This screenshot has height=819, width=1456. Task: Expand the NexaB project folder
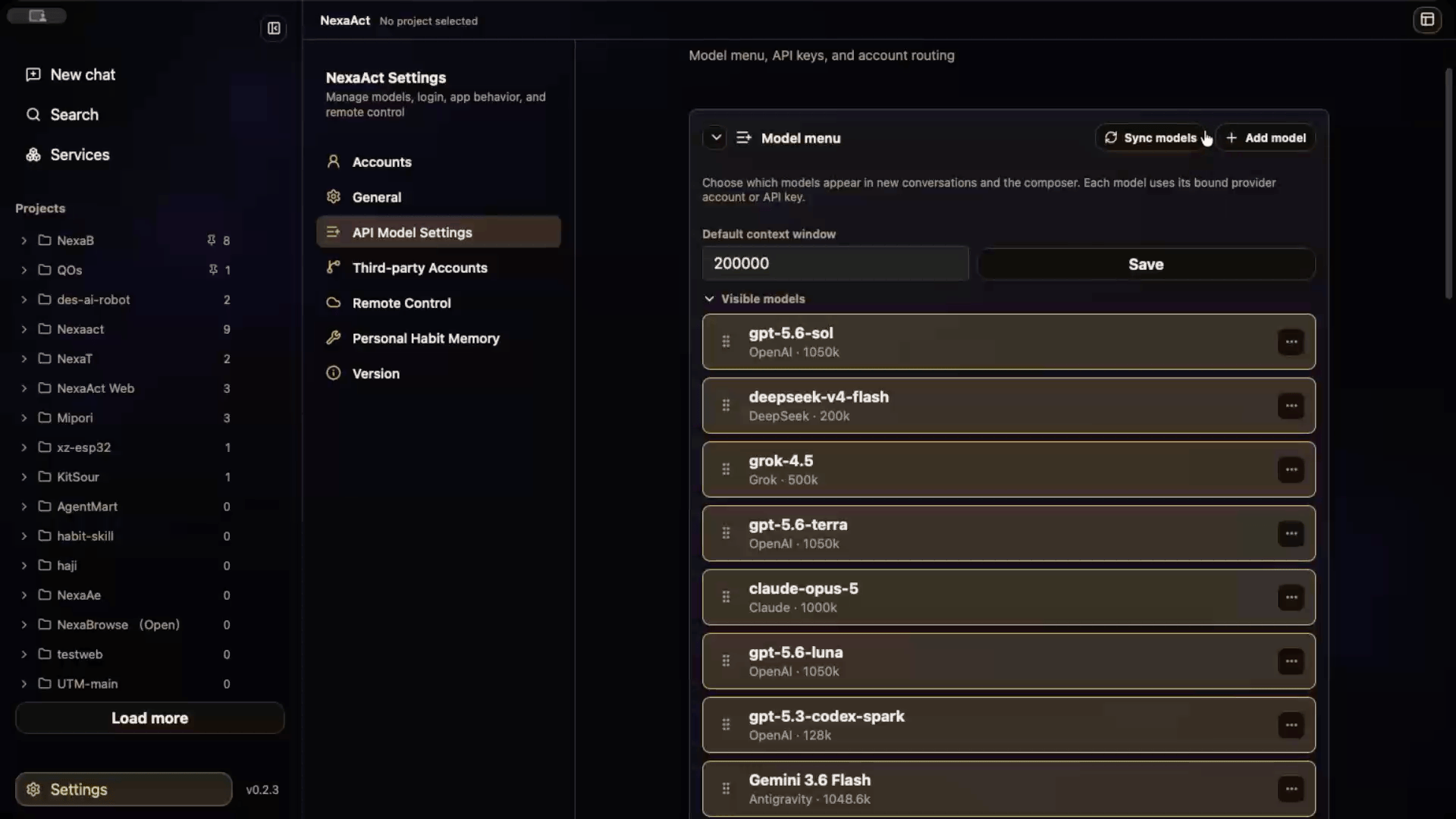coord(24,240)
